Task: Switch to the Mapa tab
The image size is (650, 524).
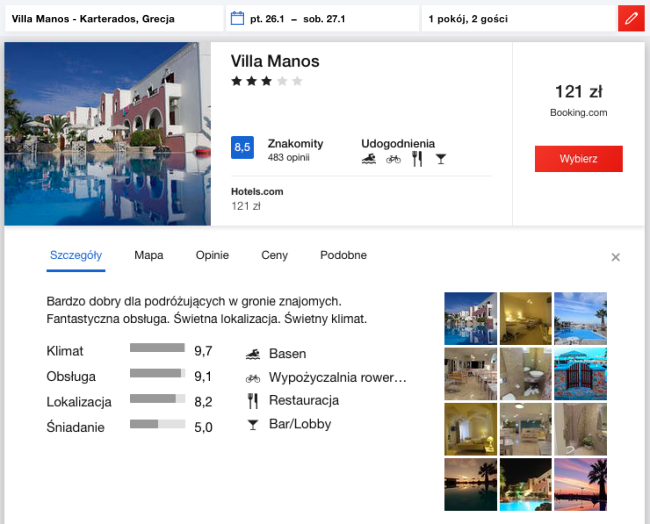Action: coord(149,255)
